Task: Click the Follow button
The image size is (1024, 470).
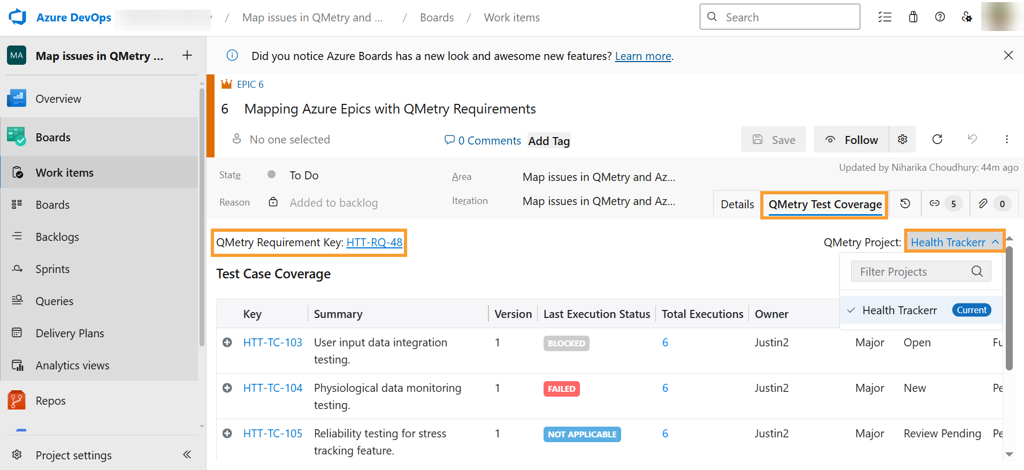Action: tap(852, 140)
